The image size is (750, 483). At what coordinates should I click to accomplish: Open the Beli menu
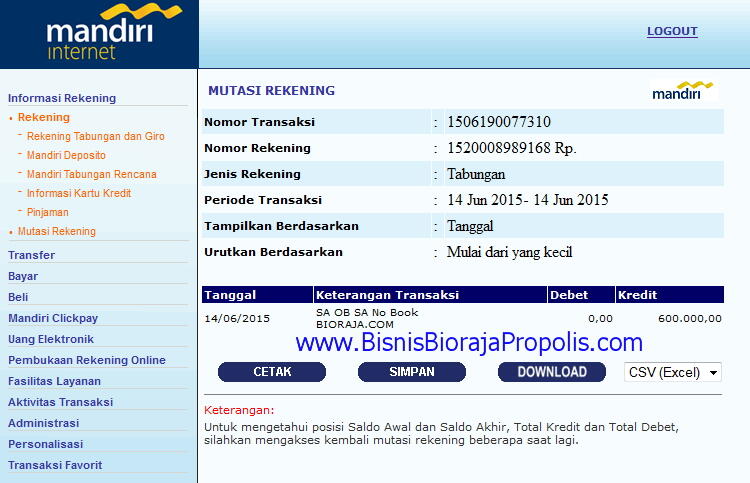coord(18,297)
